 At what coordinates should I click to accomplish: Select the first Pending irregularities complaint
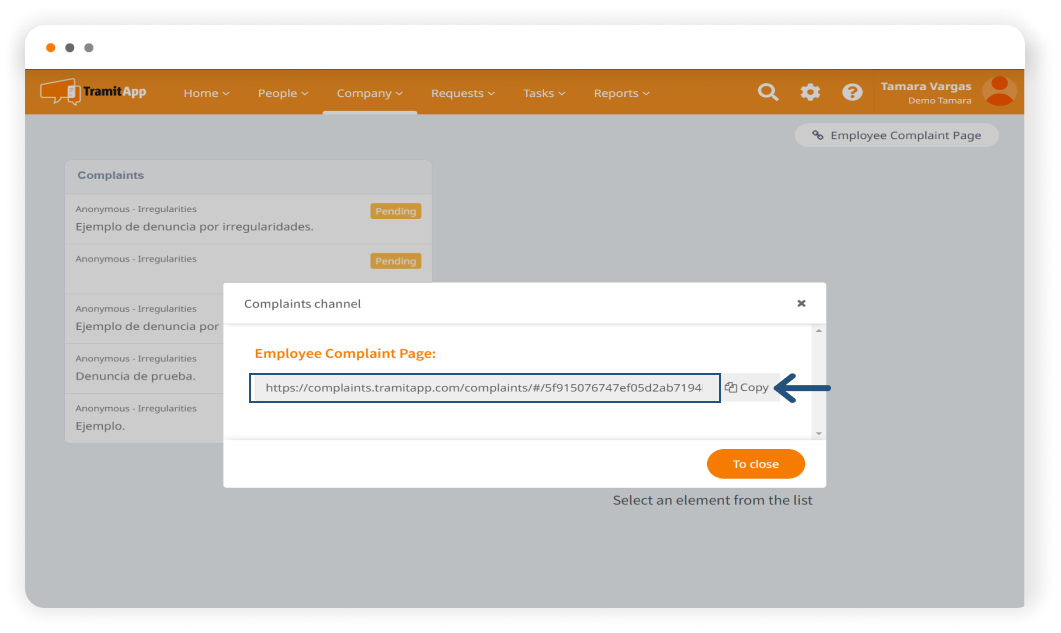point(248,218)
